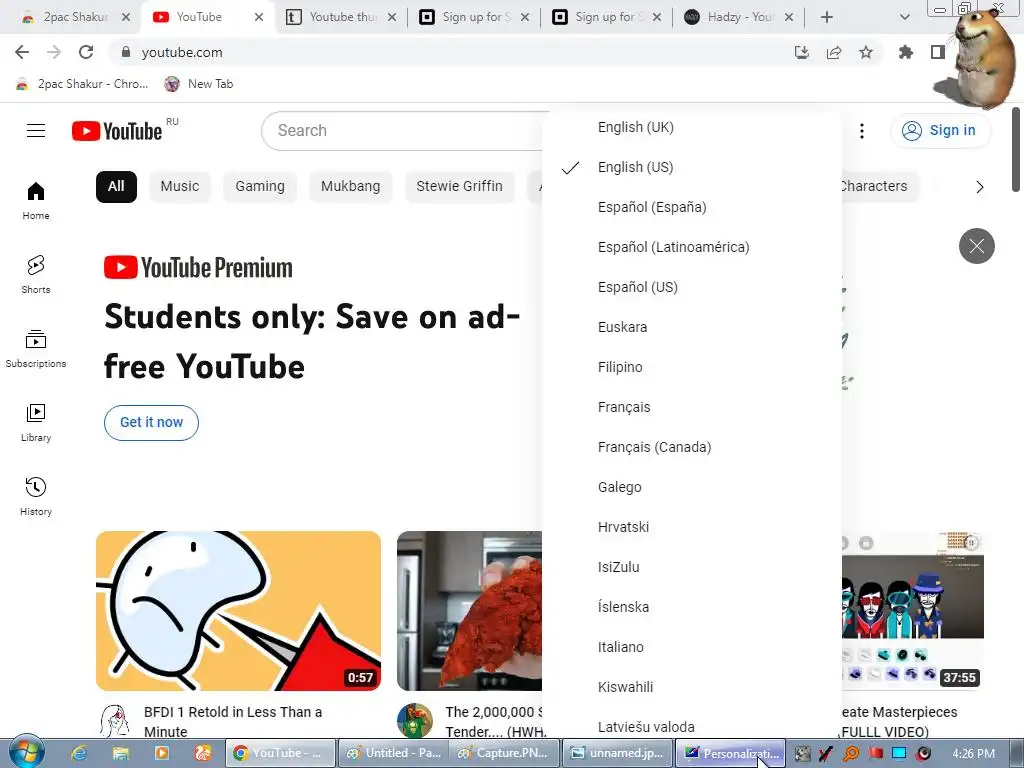Open BFDI 1 Retold channel avatar
This screenshot has width=1024, height=768.
[115, 721]
